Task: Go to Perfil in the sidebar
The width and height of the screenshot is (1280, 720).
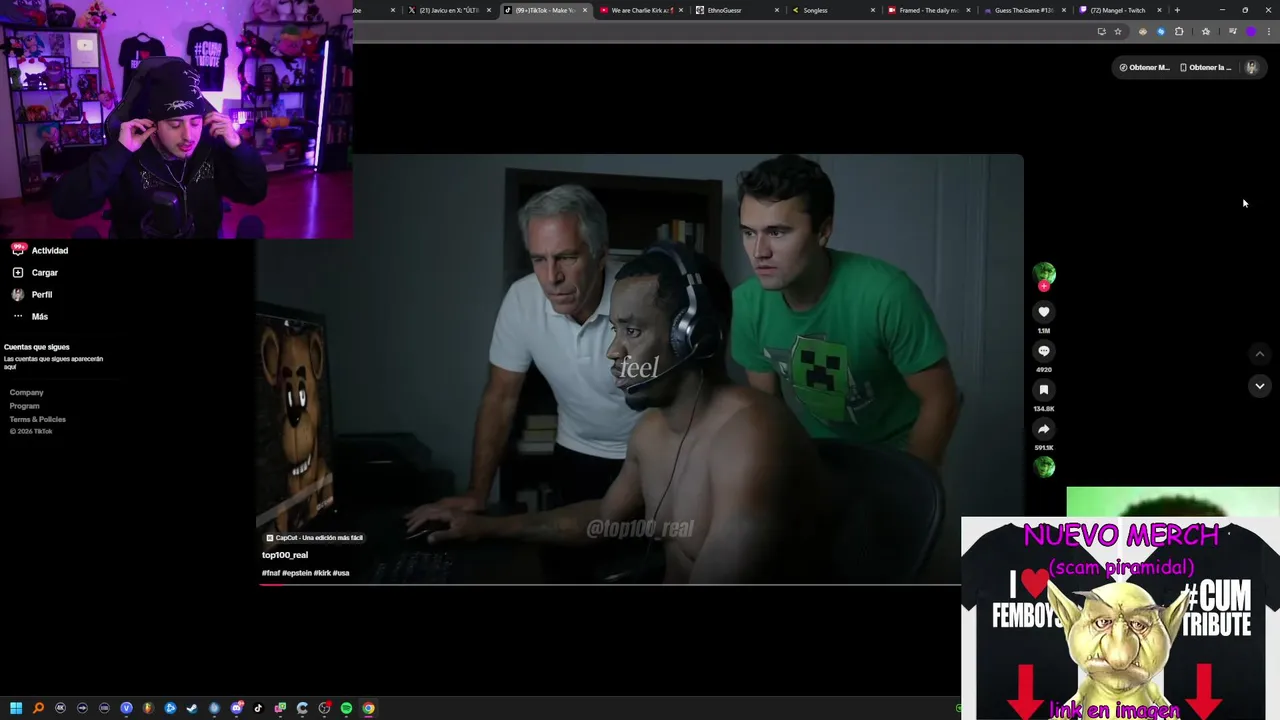Action: tap(32, 294)
